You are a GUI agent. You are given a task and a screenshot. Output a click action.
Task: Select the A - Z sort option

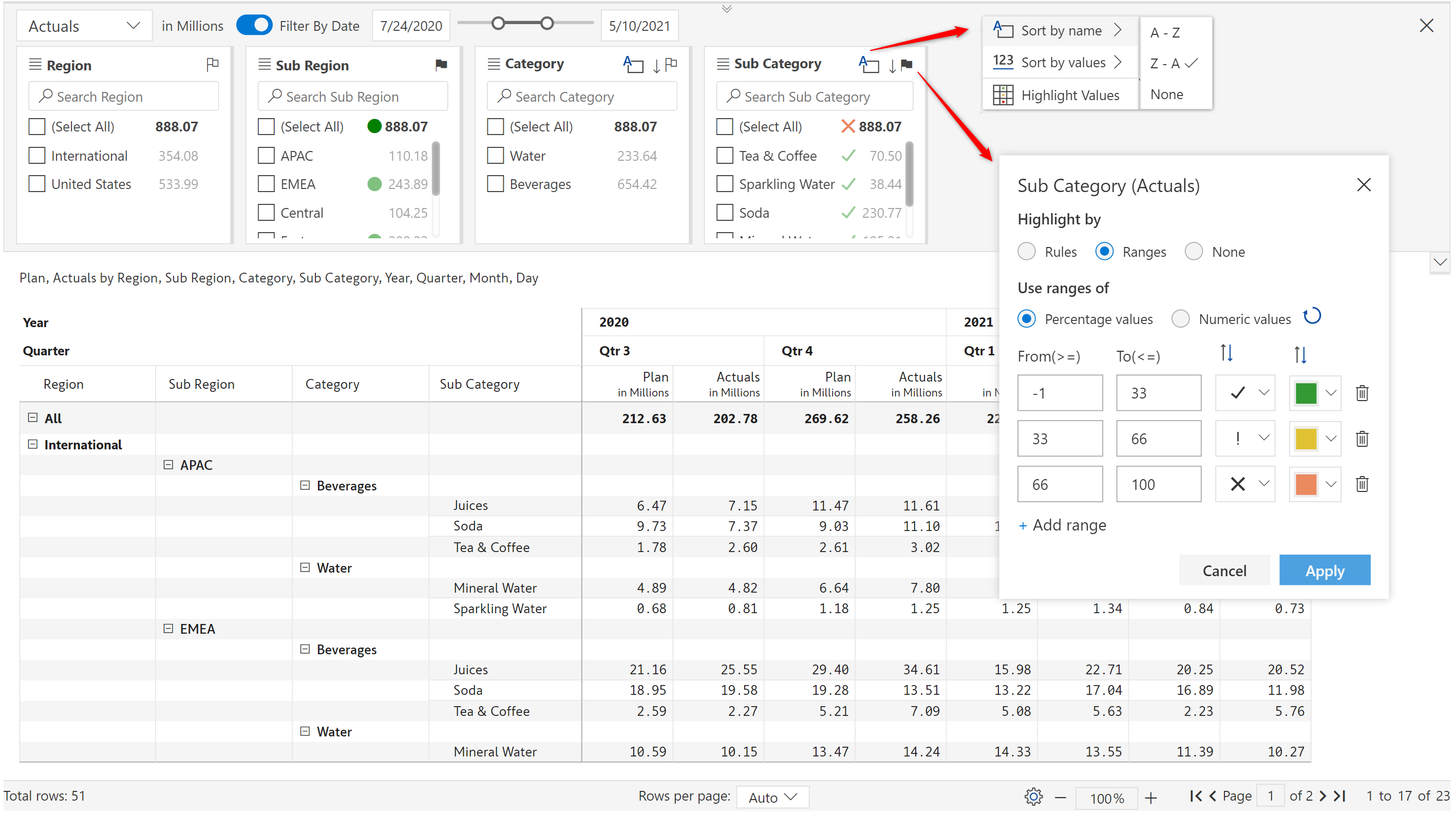click(1165, 33)
